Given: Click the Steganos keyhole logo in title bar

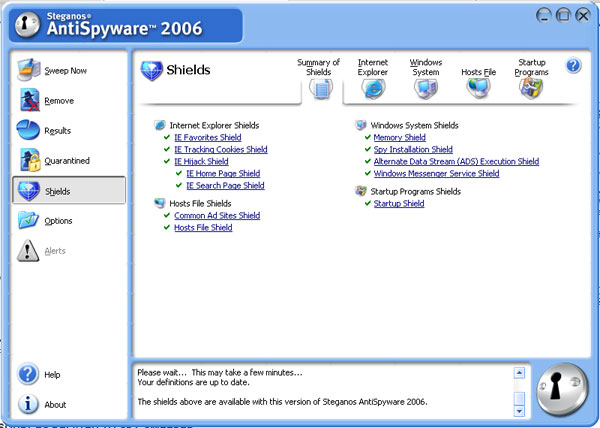Looking at the screenshot, I should [28, 25].
